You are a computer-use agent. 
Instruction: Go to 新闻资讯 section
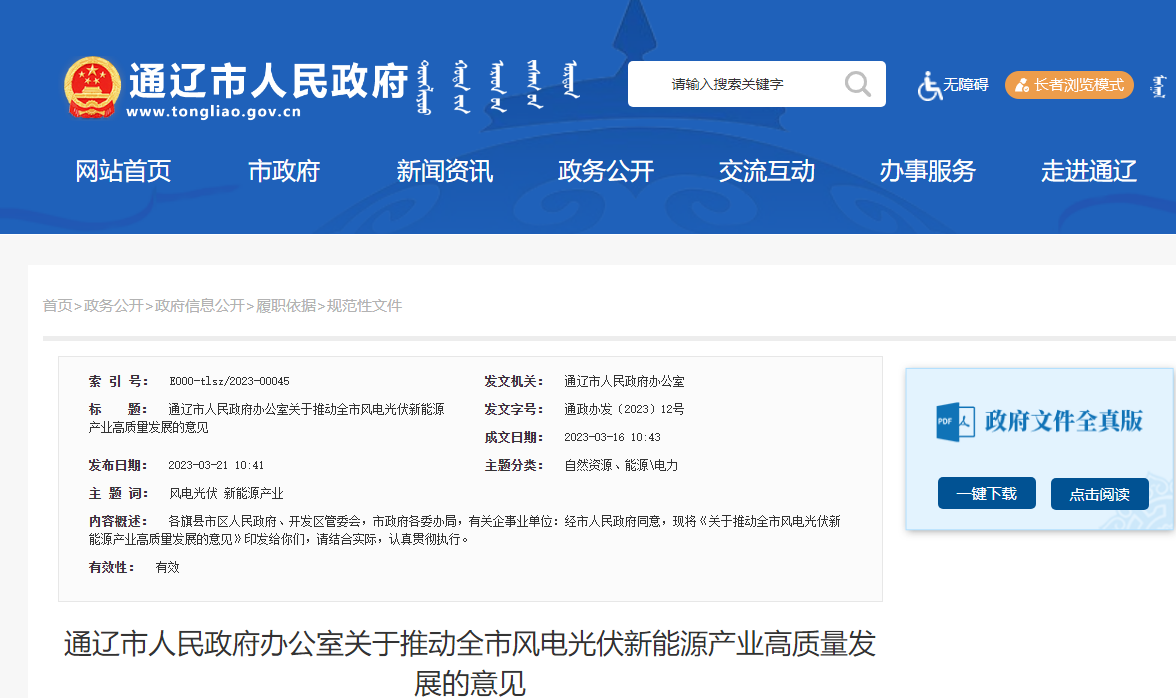pyautogui.click(x=444, y=172)
